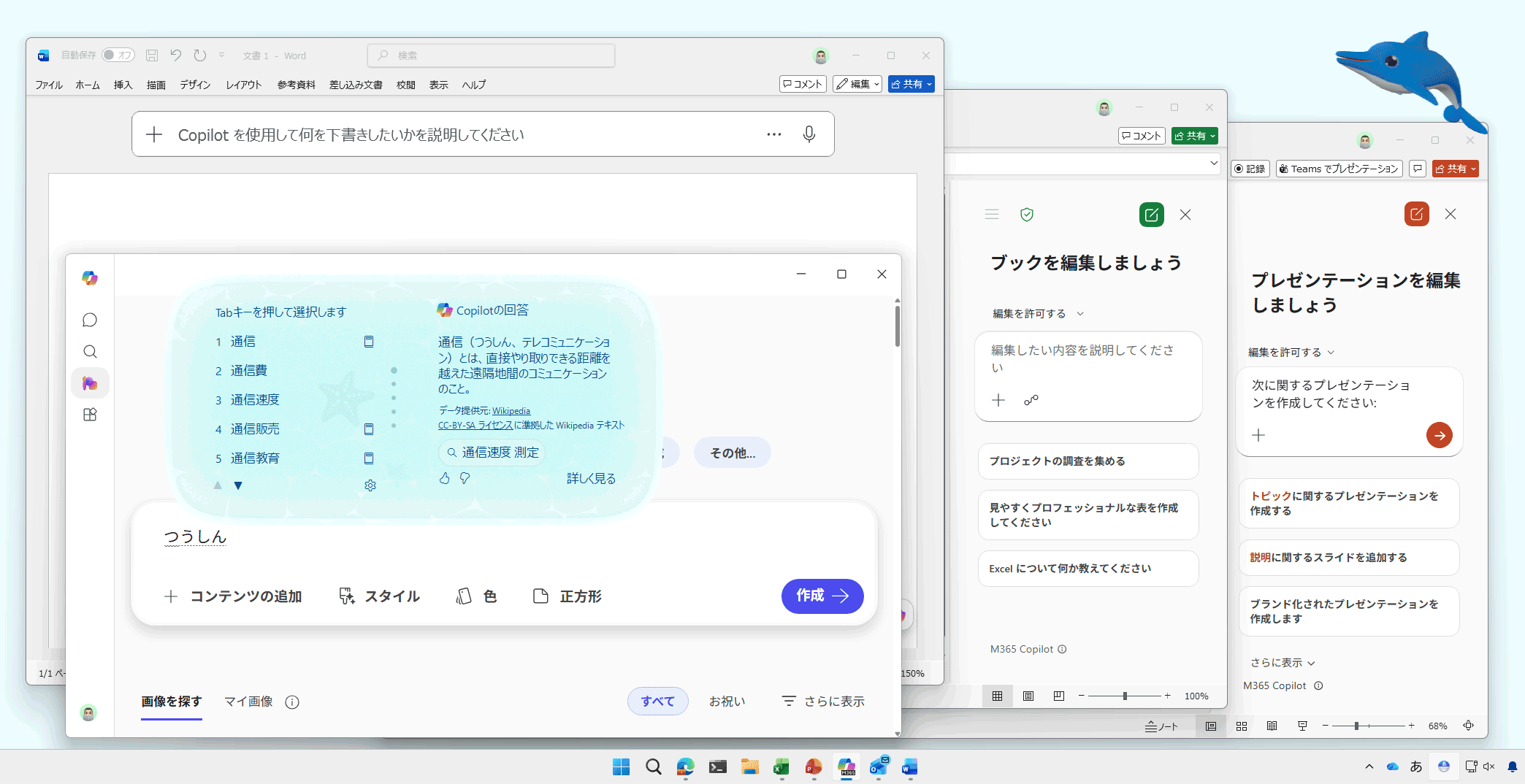Image resolution: width=1525 pixels, height=784 pixels.
Task: Click the コメント button in Word
Action: pyautogui.click(x=803, y=84)
